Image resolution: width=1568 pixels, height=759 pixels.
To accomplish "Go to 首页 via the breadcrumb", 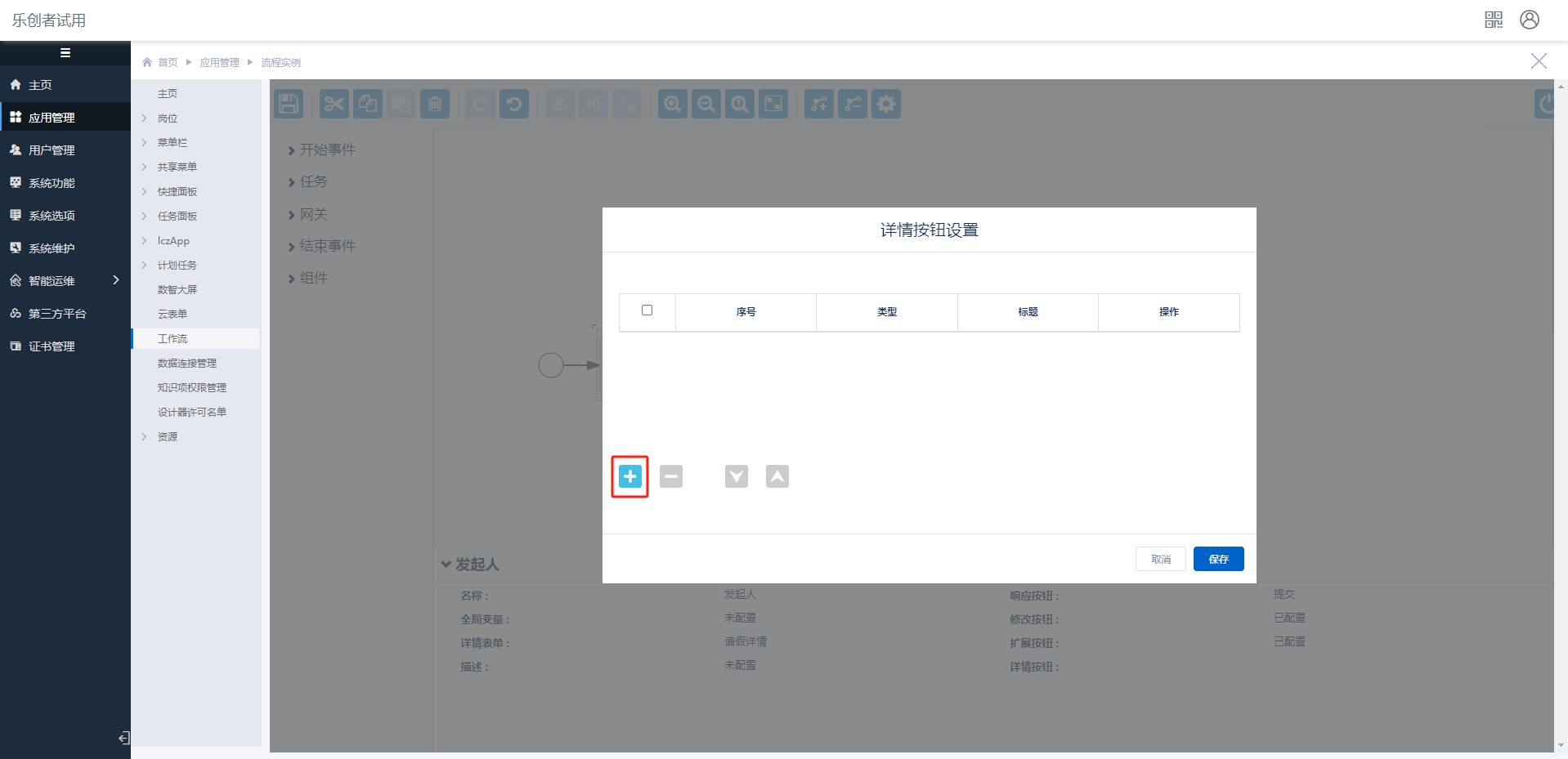I will click(168, 63).
